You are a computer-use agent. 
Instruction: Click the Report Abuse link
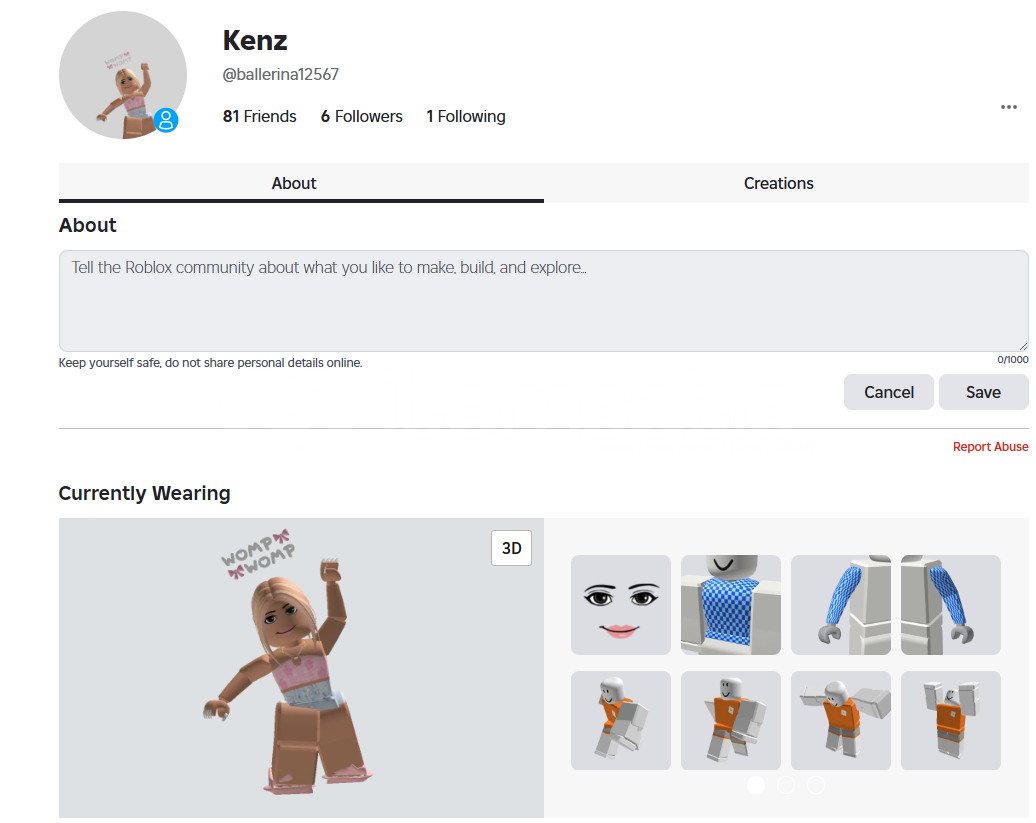(990, 447)
